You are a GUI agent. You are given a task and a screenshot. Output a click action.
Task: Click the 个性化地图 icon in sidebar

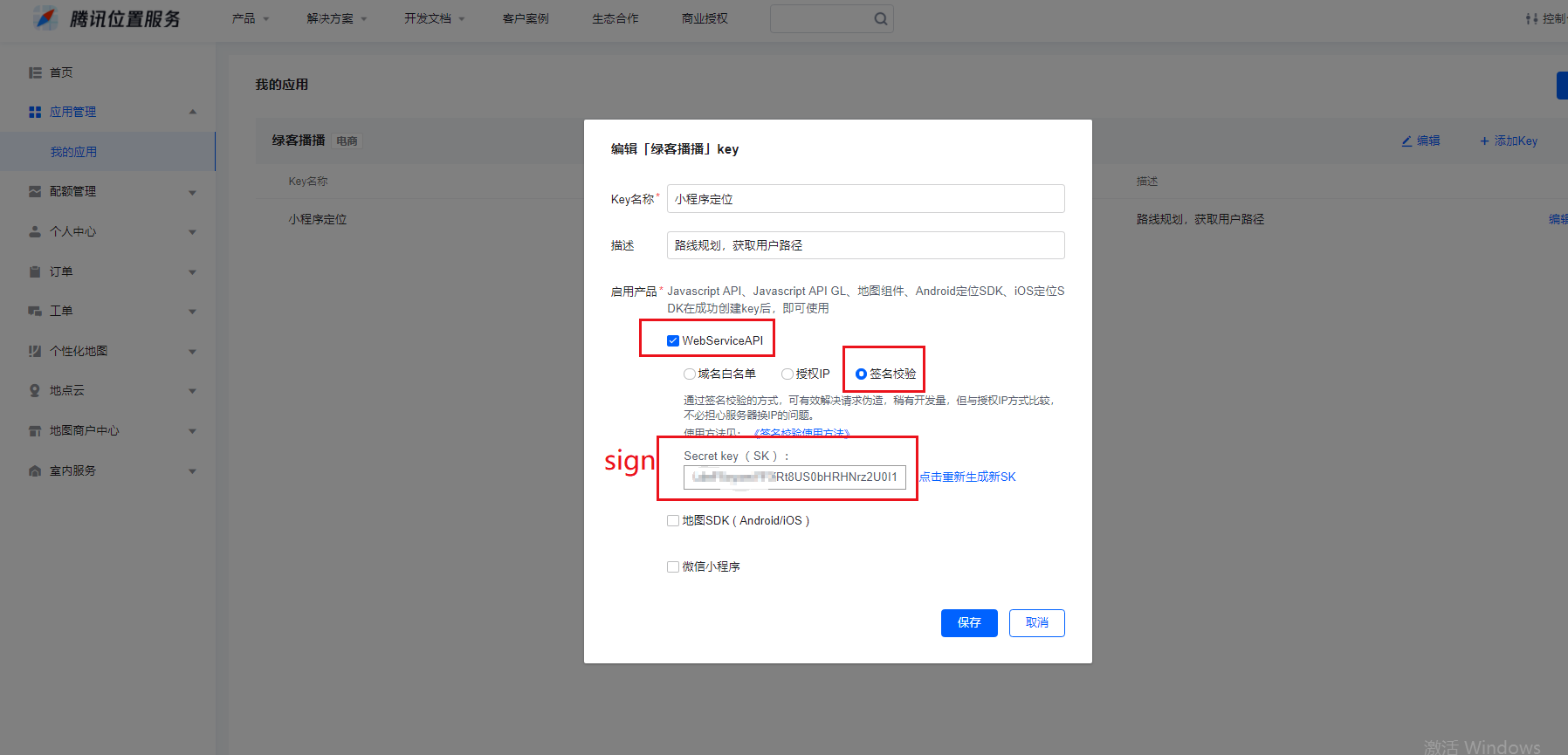pyautogui.click(x=35, y=352)
